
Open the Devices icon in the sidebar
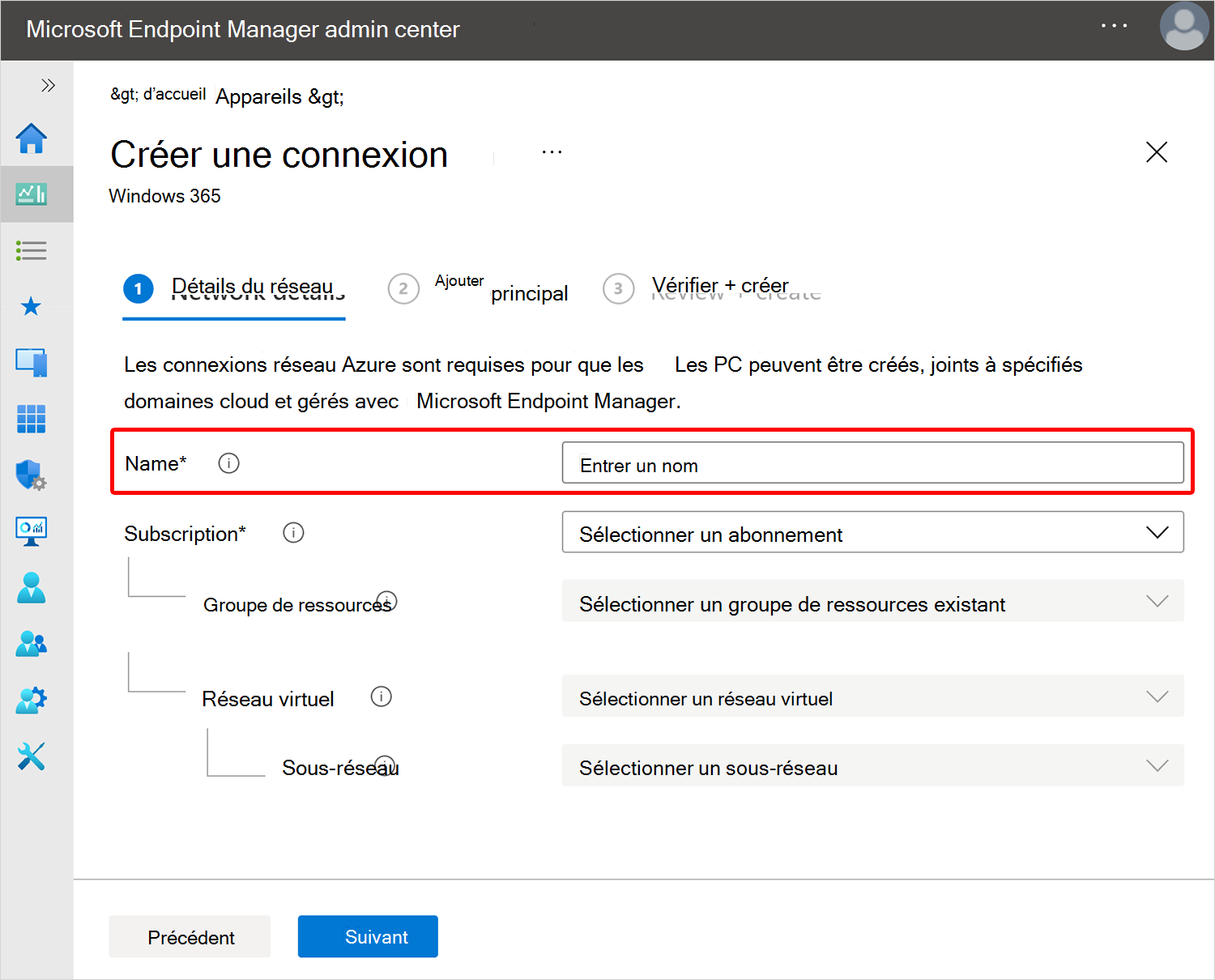(x=32, y=362)
